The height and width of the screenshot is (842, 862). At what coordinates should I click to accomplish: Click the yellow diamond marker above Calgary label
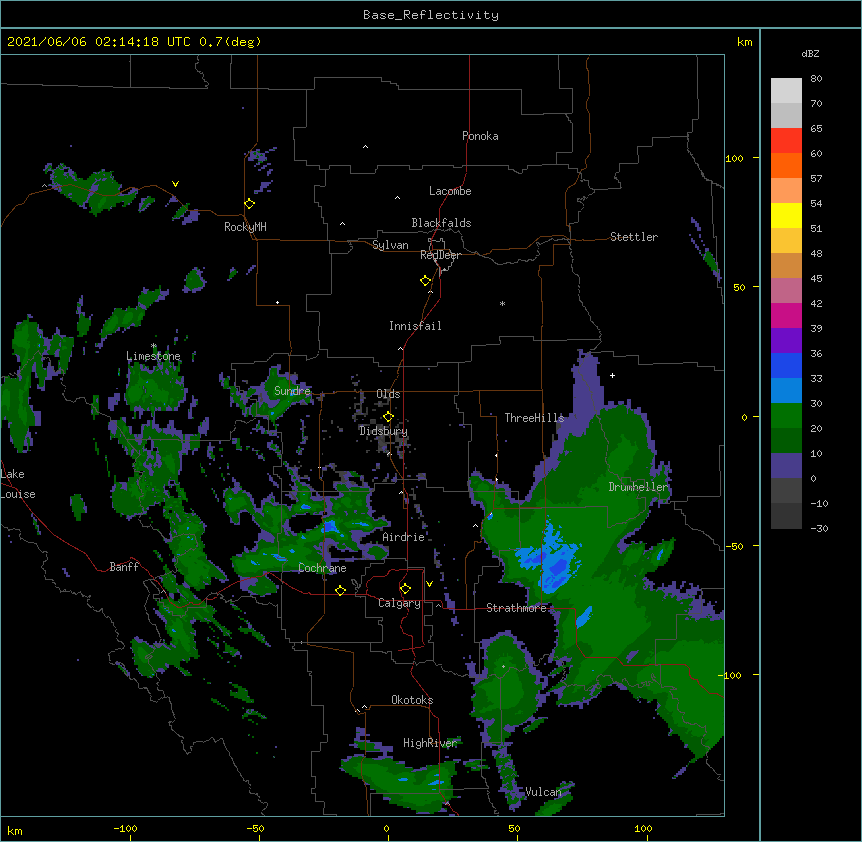pyautogui.click(x=405, y=589)
